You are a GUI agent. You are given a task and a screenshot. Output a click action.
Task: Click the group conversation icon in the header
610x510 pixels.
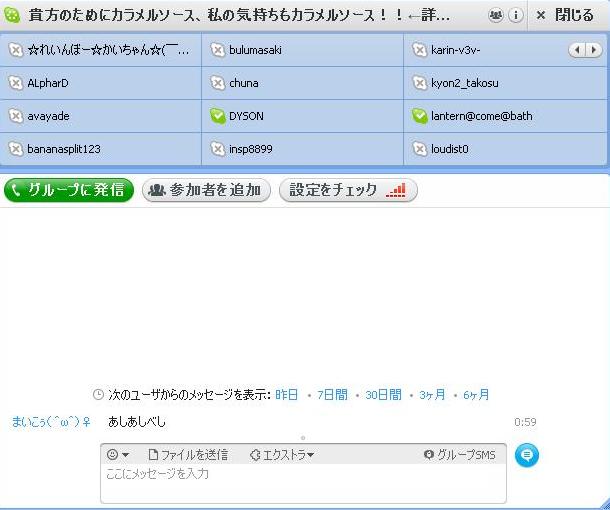coord(12,15)
